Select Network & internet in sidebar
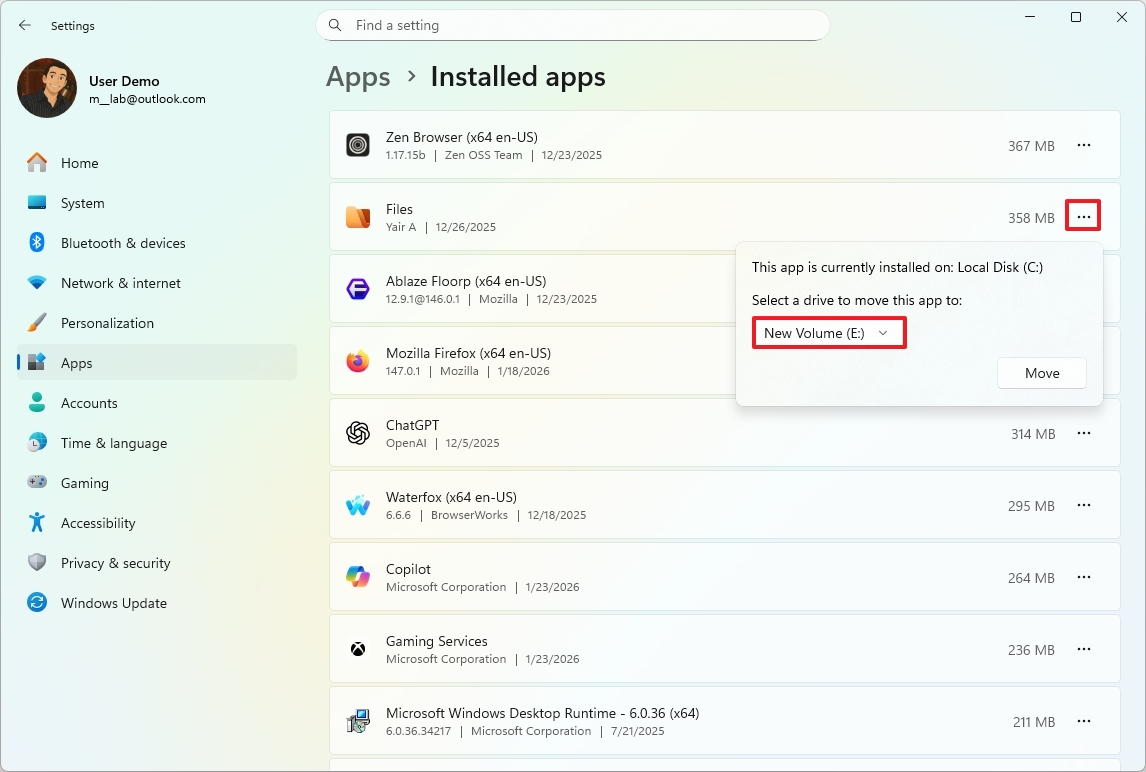The height and width of the screenshot is (772, 1146). pos(120,283)
